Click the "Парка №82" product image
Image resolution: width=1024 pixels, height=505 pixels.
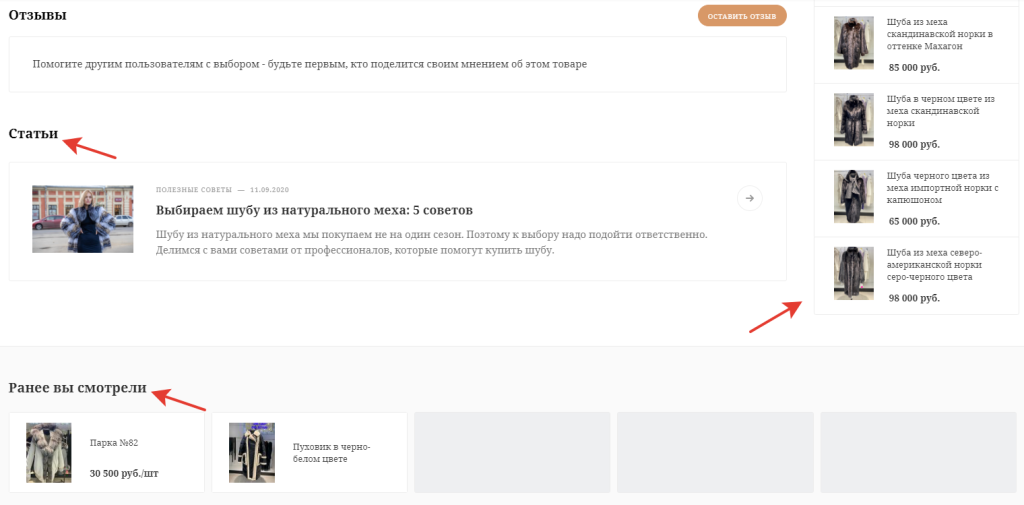coord(48,453)
